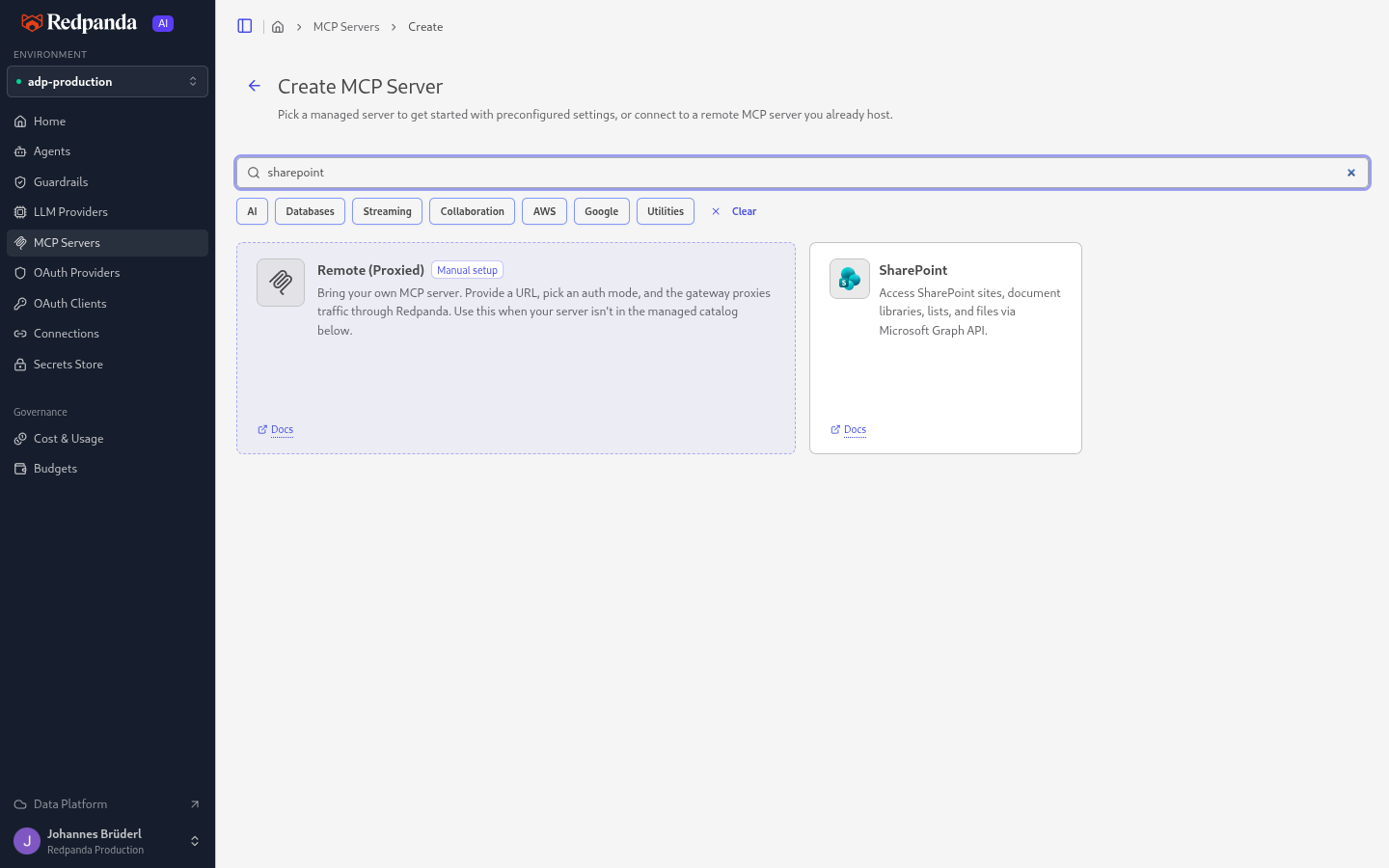Click the Create breadcrumb

tap(425, 27)
